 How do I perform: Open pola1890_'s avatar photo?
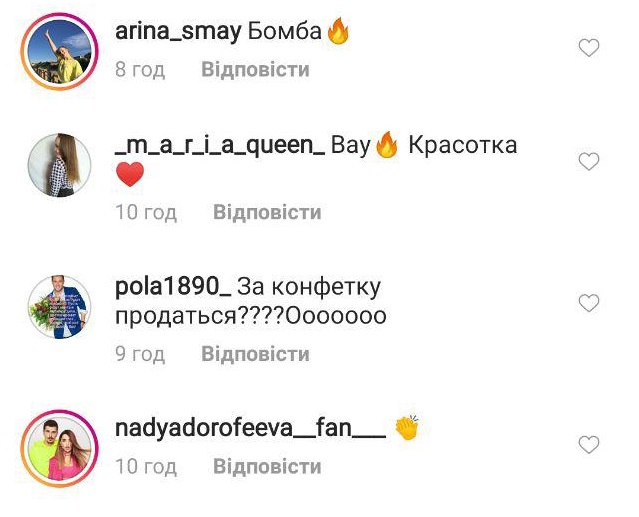(x=59, y=306)
